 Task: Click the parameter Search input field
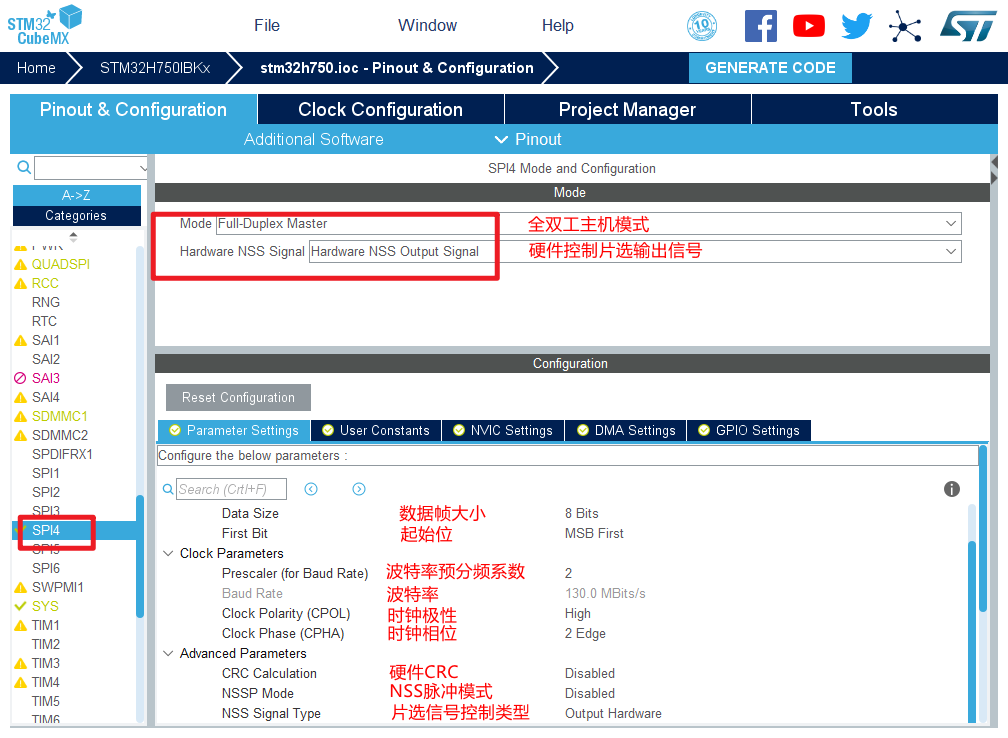click(231, 489)
